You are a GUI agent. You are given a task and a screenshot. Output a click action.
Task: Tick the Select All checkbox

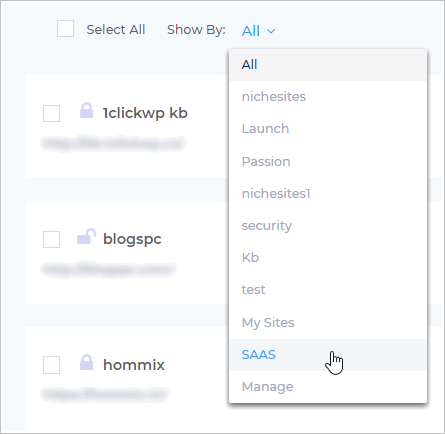pyautogui.click(x=65, y=28)
